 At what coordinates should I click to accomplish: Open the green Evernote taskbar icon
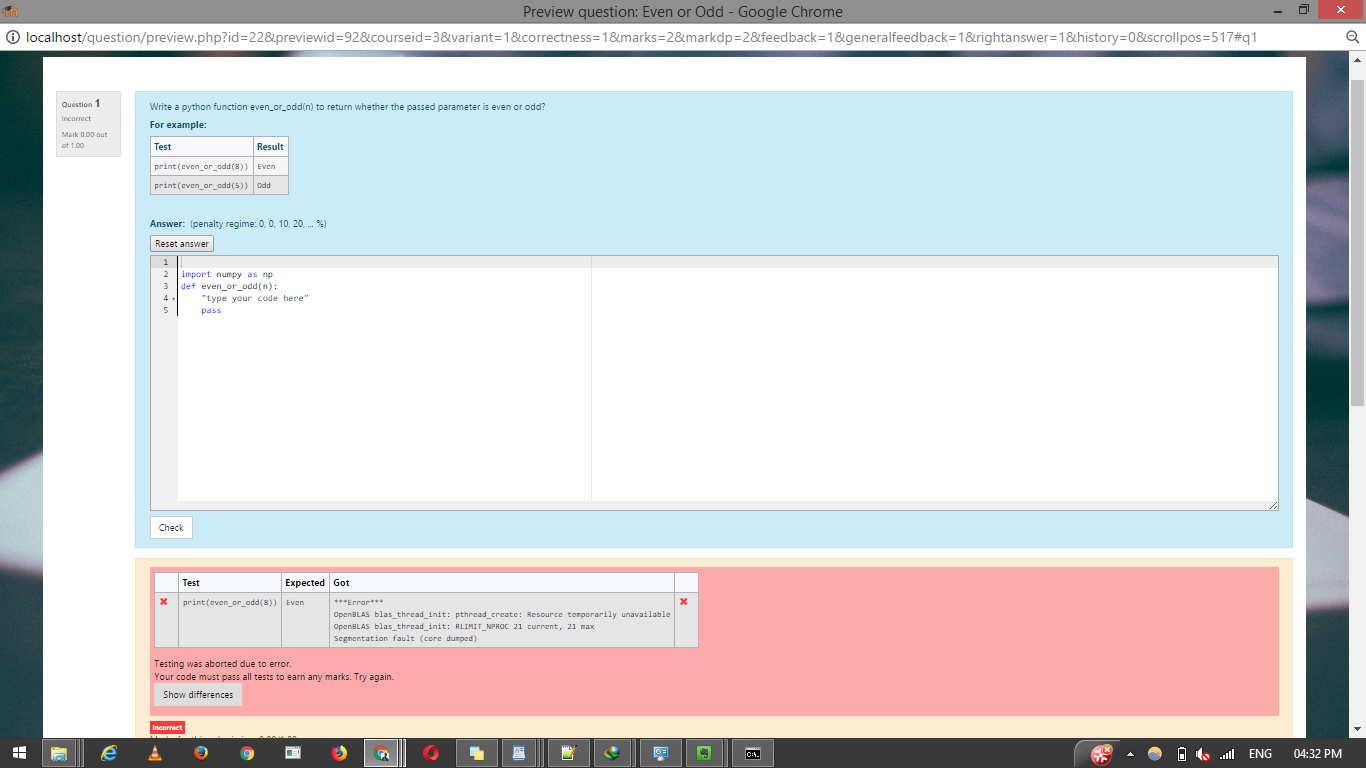click(x=705, y=753)
